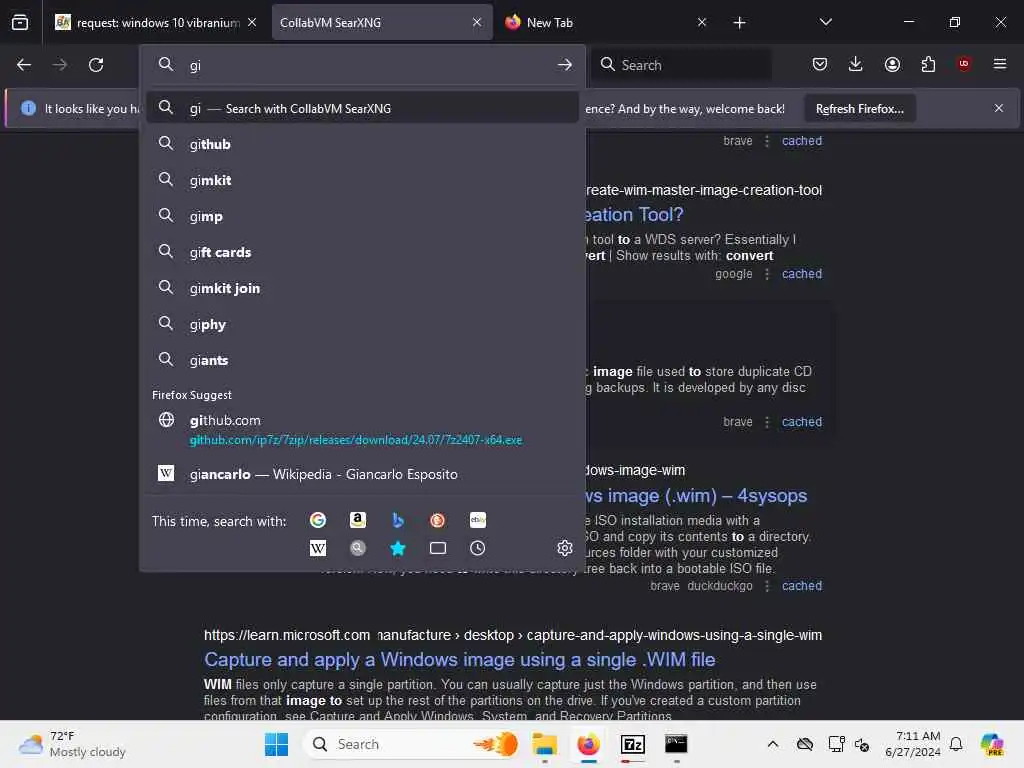Open the clock showing 7:11 AM
The image size is (1024, 768).
coord(912,744)
